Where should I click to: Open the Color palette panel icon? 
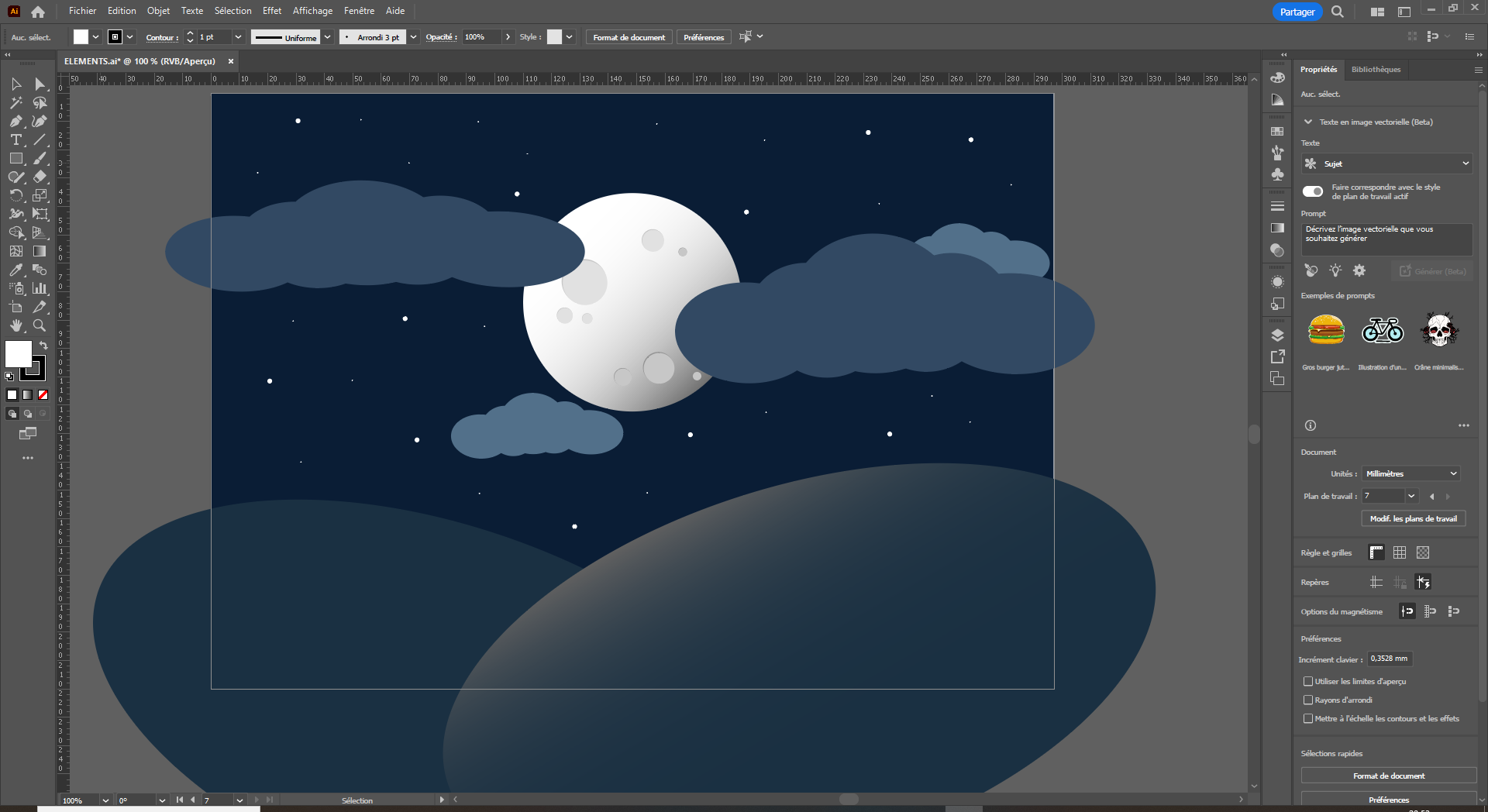(x=1278, y=77)
